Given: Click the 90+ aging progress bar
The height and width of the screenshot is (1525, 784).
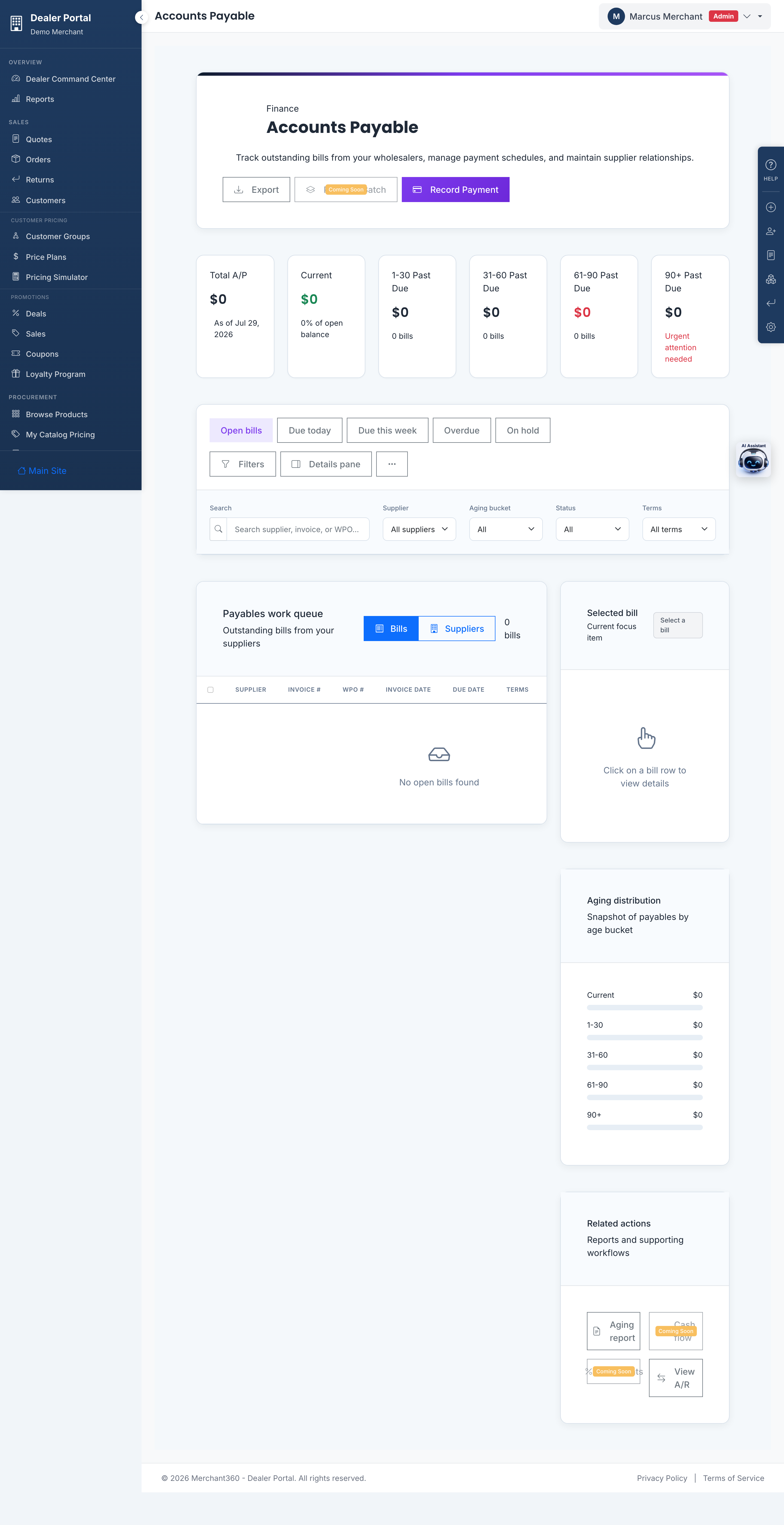Looking at the screenshot, I should (644, 1128).
